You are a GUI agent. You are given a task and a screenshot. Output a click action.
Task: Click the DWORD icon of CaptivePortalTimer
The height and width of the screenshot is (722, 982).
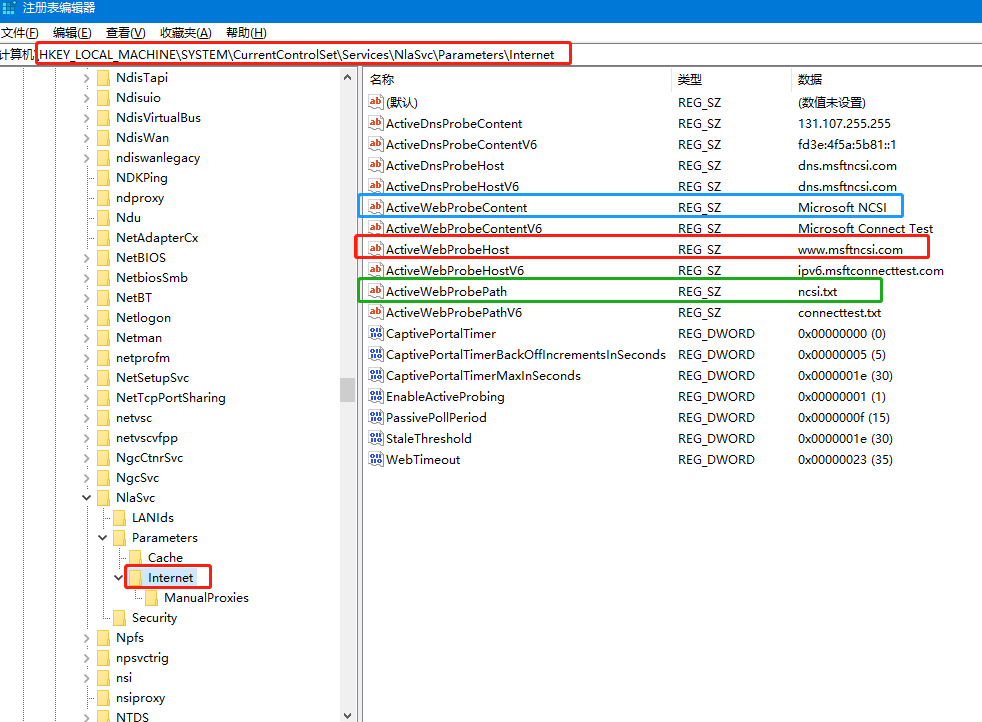coord(375,333)
